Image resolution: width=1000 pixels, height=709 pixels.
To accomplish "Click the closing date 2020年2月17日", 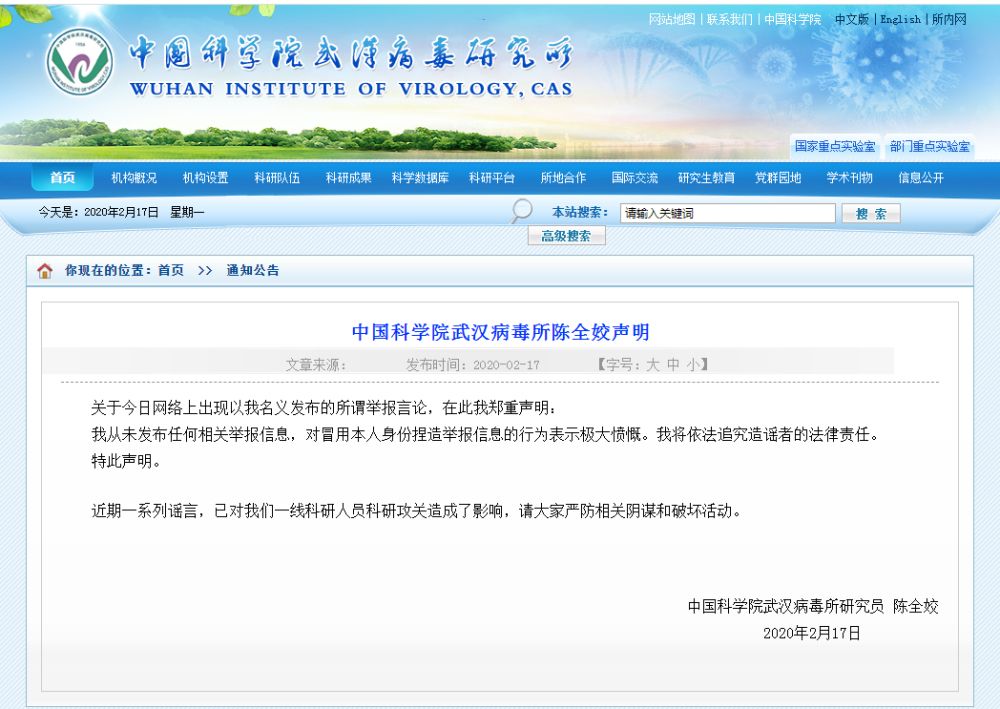I will pyautogui.click(x=812, y=633).
